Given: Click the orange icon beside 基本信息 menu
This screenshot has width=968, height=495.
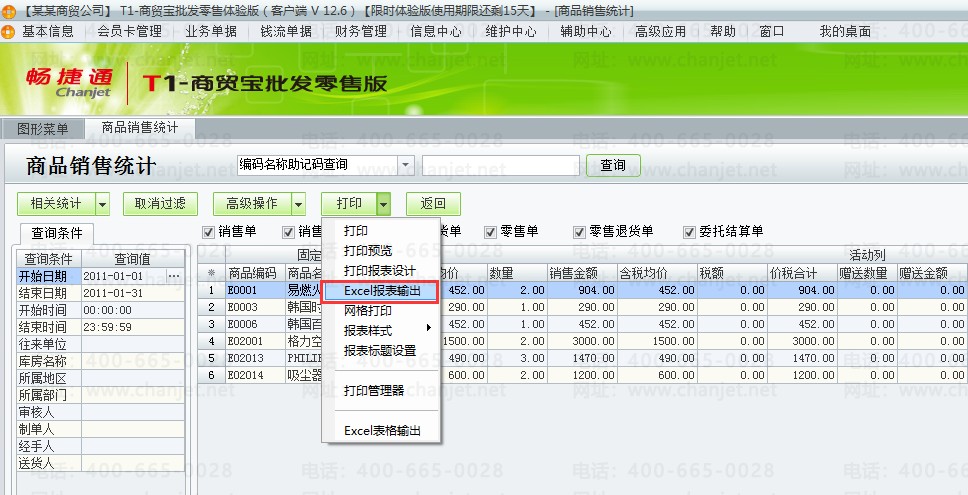Looking at the screenshot, I should point(8,31).
